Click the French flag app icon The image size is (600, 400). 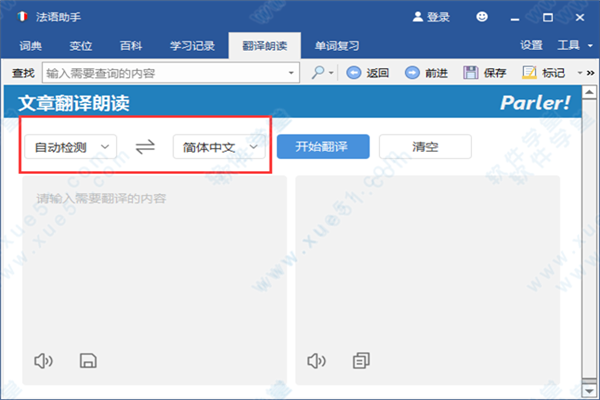22,16
